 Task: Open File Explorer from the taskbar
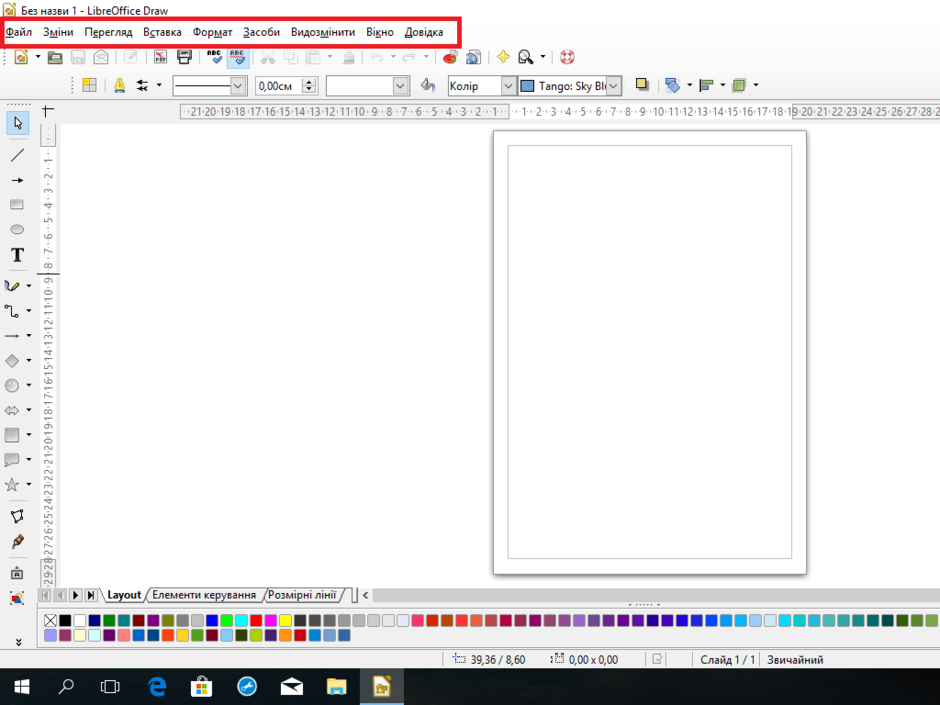point(336,686)
